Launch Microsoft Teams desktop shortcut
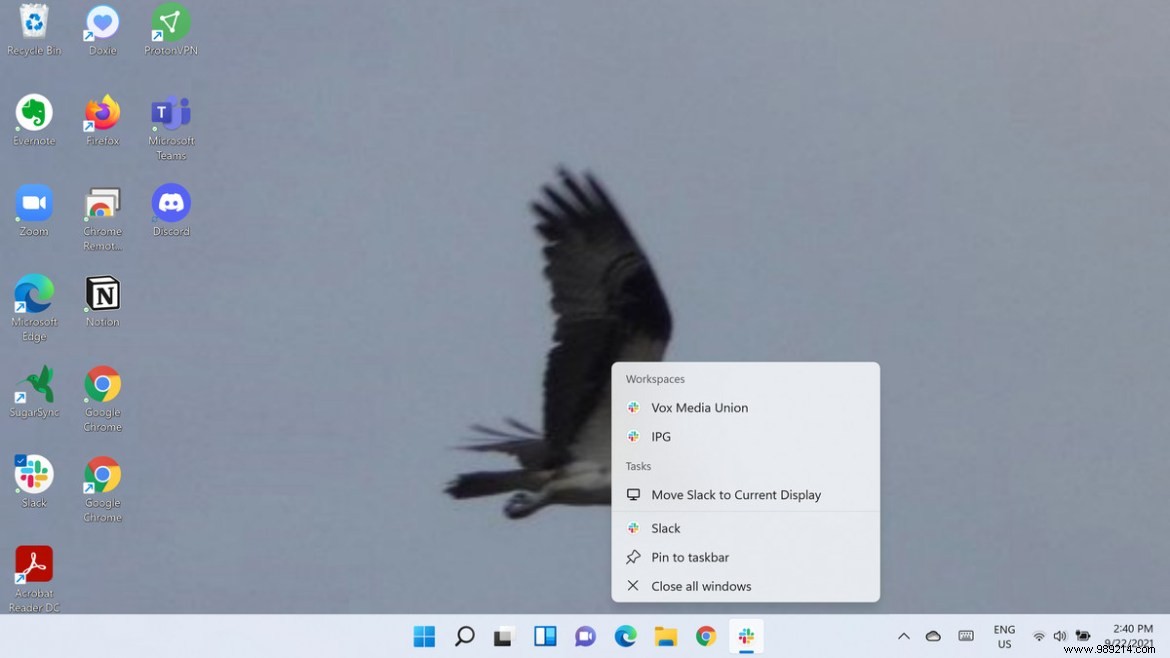The width and height of the screenshot is (1170, 658). point(169,112)
